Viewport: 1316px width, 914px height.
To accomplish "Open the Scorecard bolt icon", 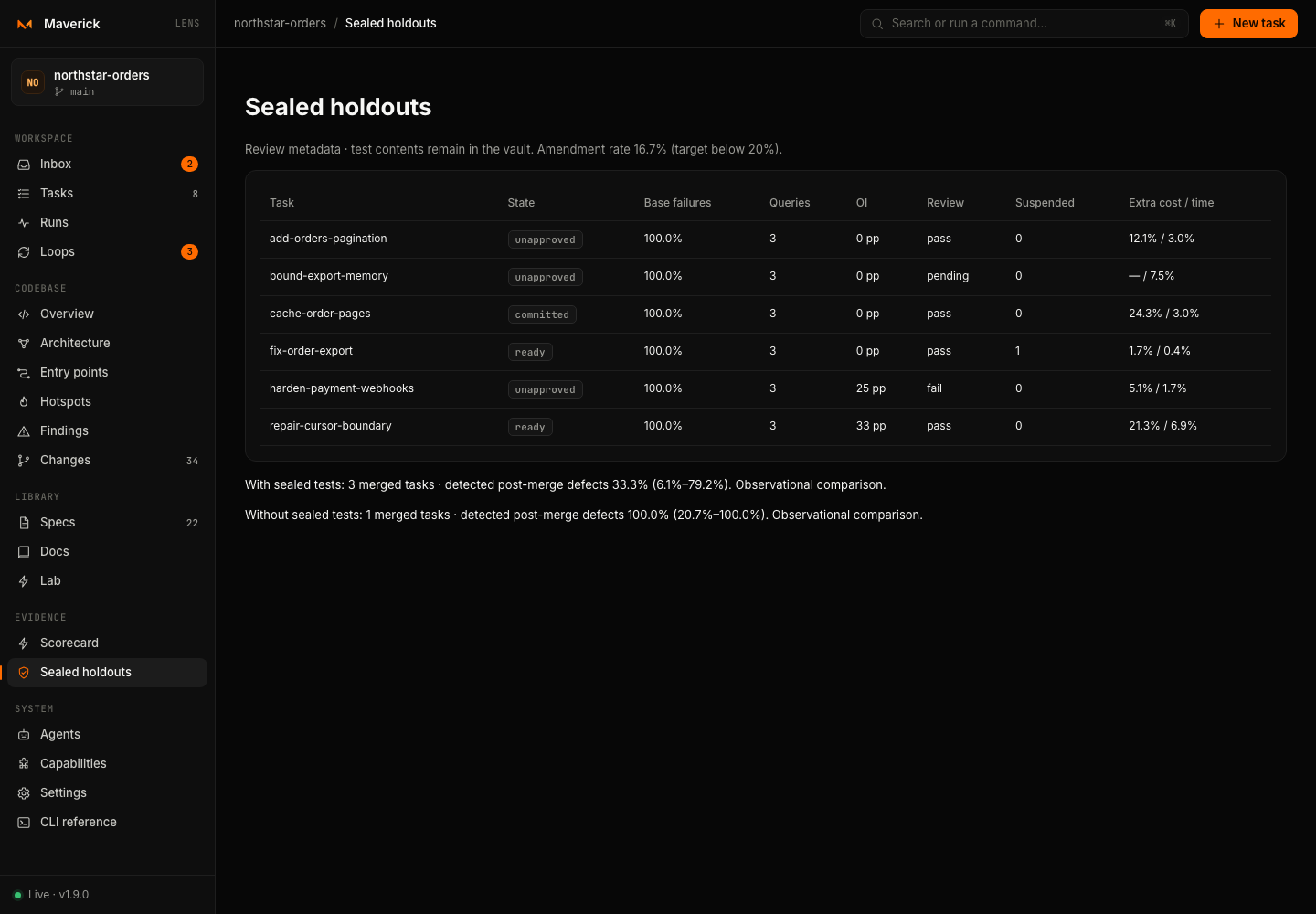I will pyautogui.click(x=24, y=643).
